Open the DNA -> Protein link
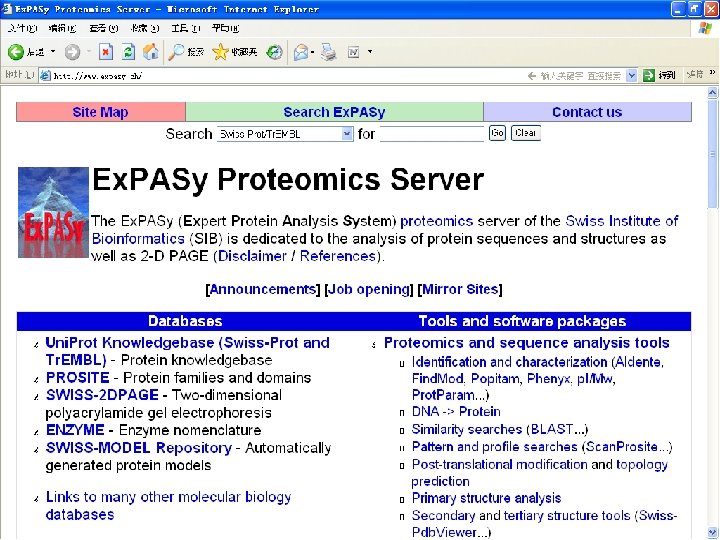This screenshot has width=720, height=540. pyautogui.click(x=456, y=411)
